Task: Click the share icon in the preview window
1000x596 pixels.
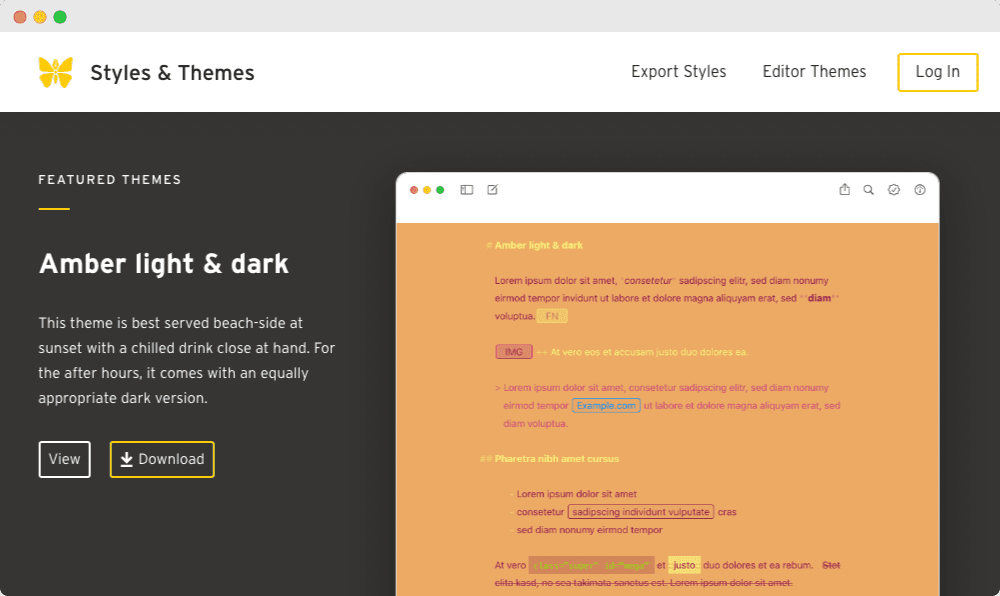Action: point(844,189)
